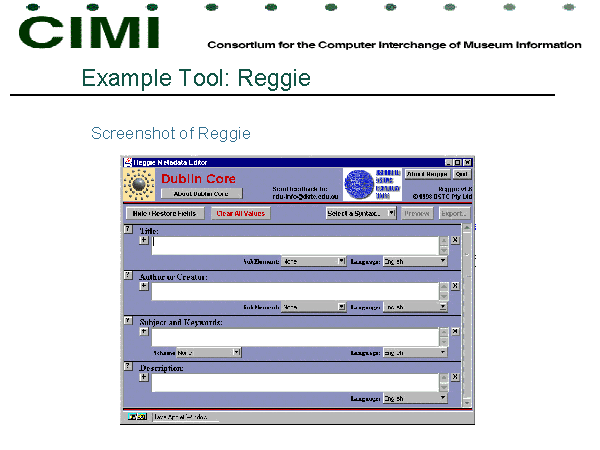
Task: Add another Author or Creator entry
Action: pyautogui.click(x=143, y=286)
